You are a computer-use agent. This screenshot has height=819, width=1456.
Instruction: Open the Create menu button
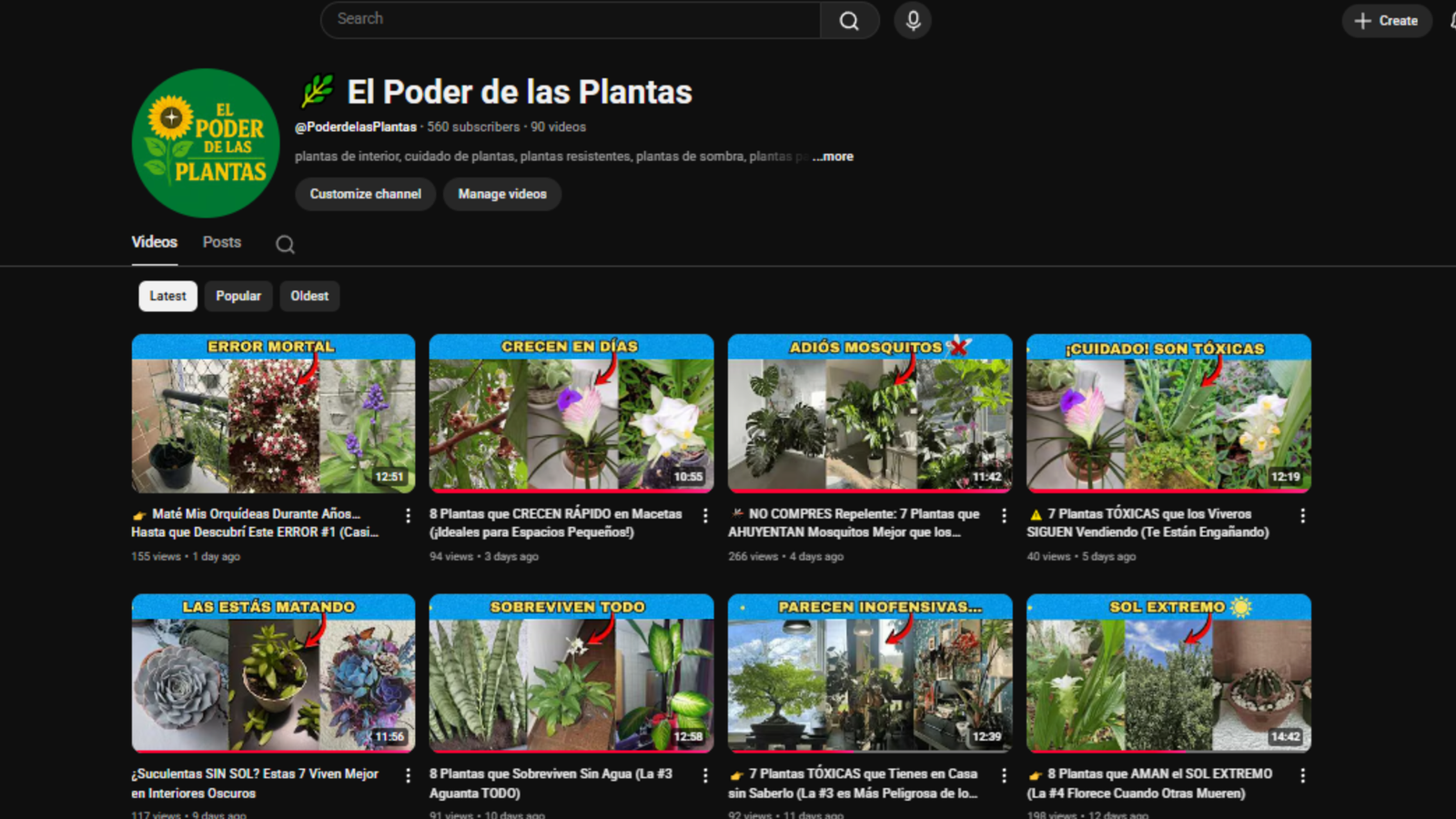pyautogui.click(x=1386, y=20)
